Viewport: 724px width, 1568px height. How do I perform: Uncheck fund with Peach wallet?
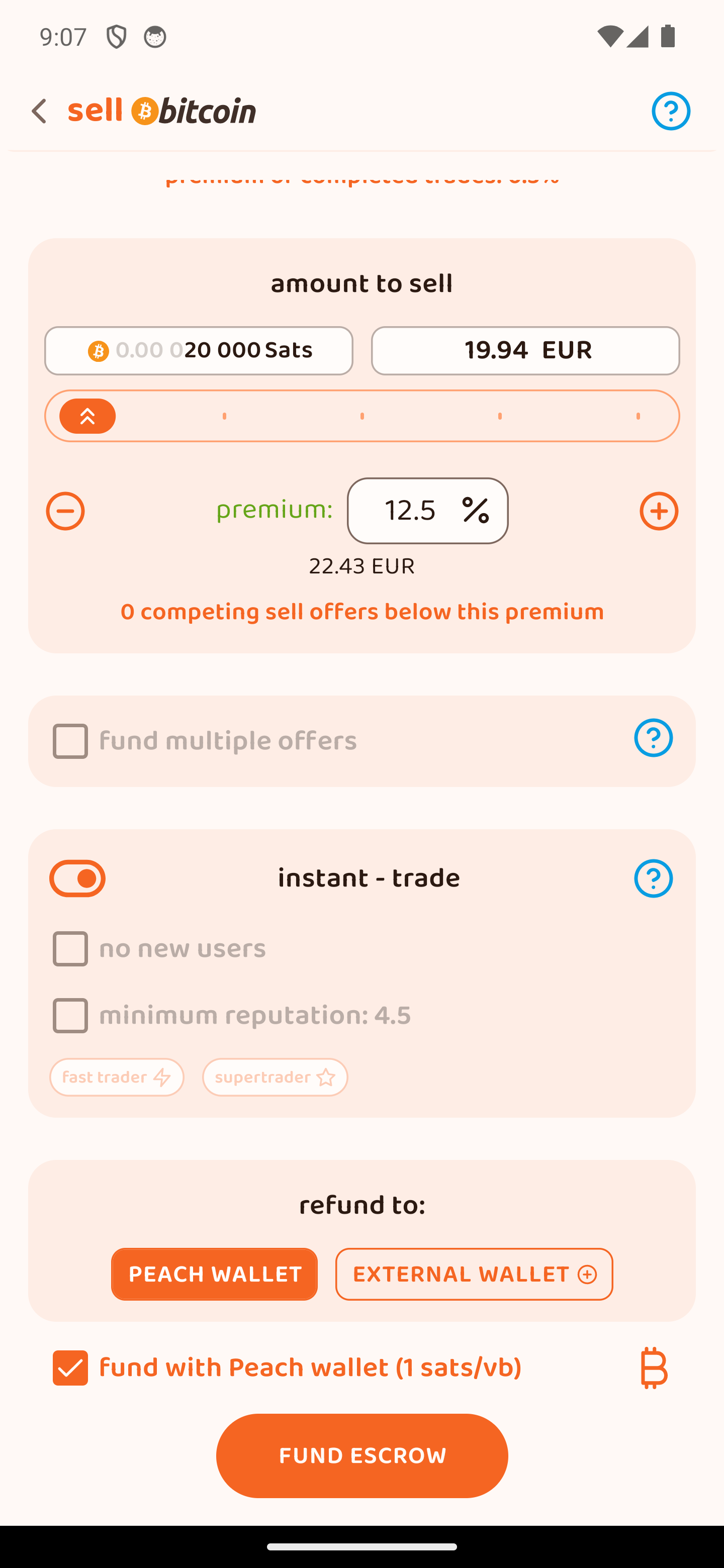[70, 1368]
